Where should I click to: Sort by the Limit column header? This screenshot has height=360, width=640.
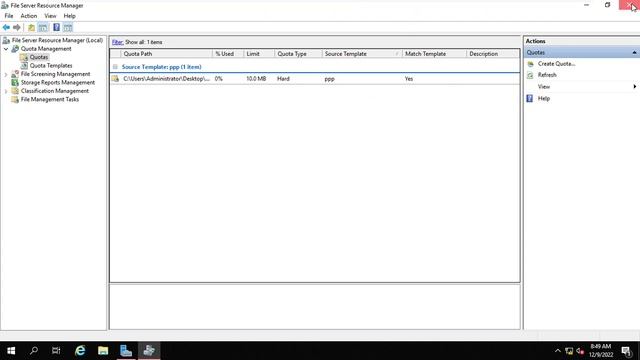click(259, 54)
